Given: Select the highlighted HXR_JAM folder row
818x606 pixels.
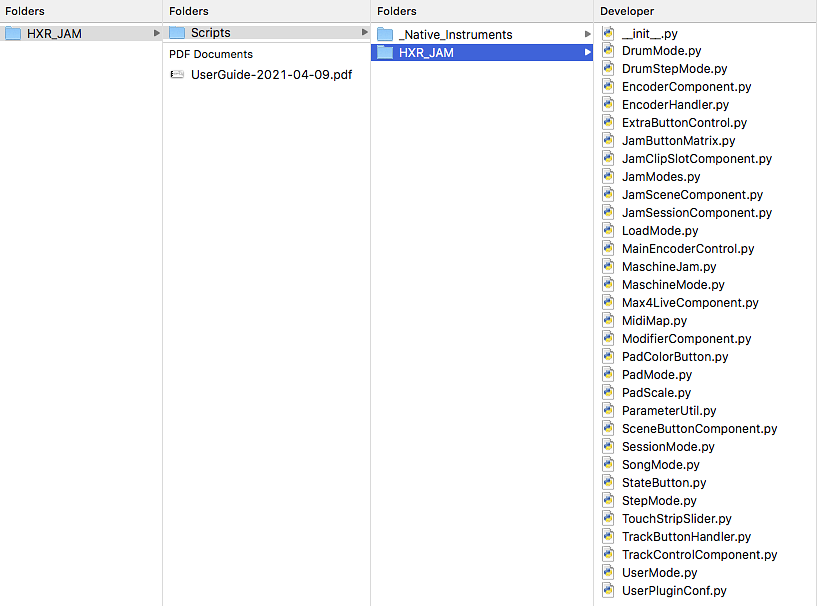Looking at the screenshot, I should click(482, 52).
